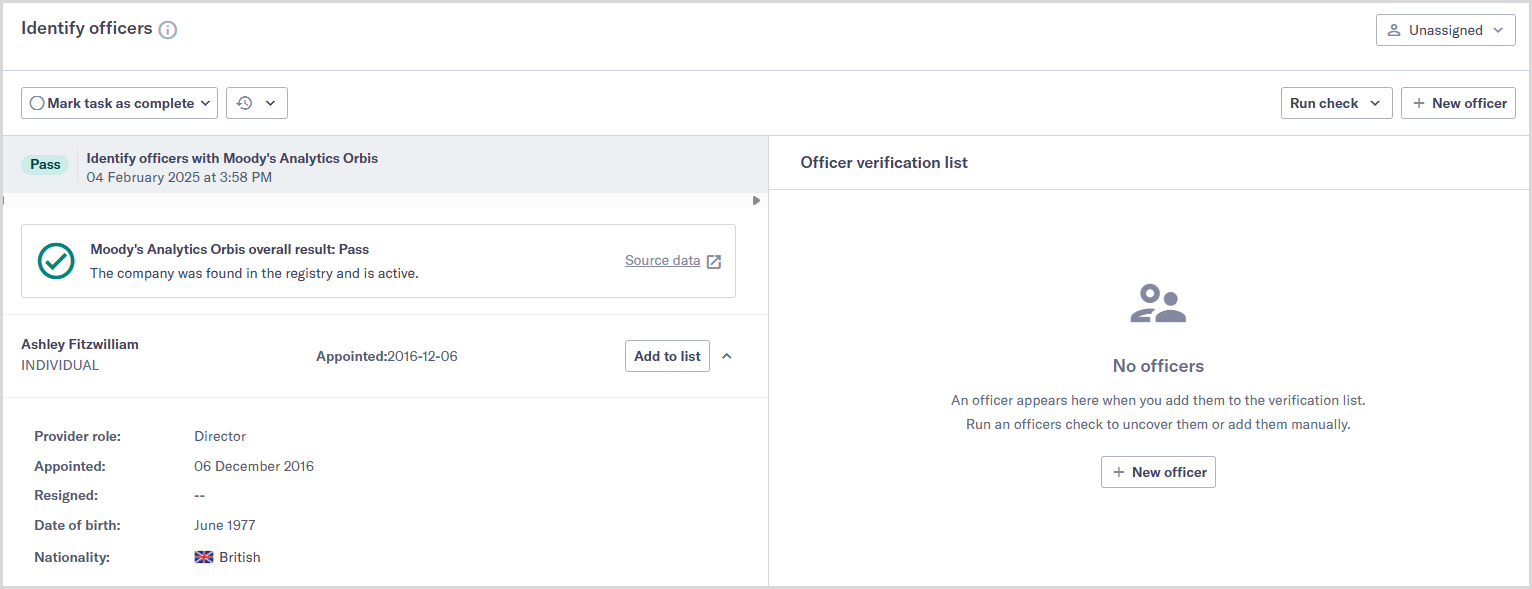Expand the Run check dropdown arrow

(x=1376, y=102)
